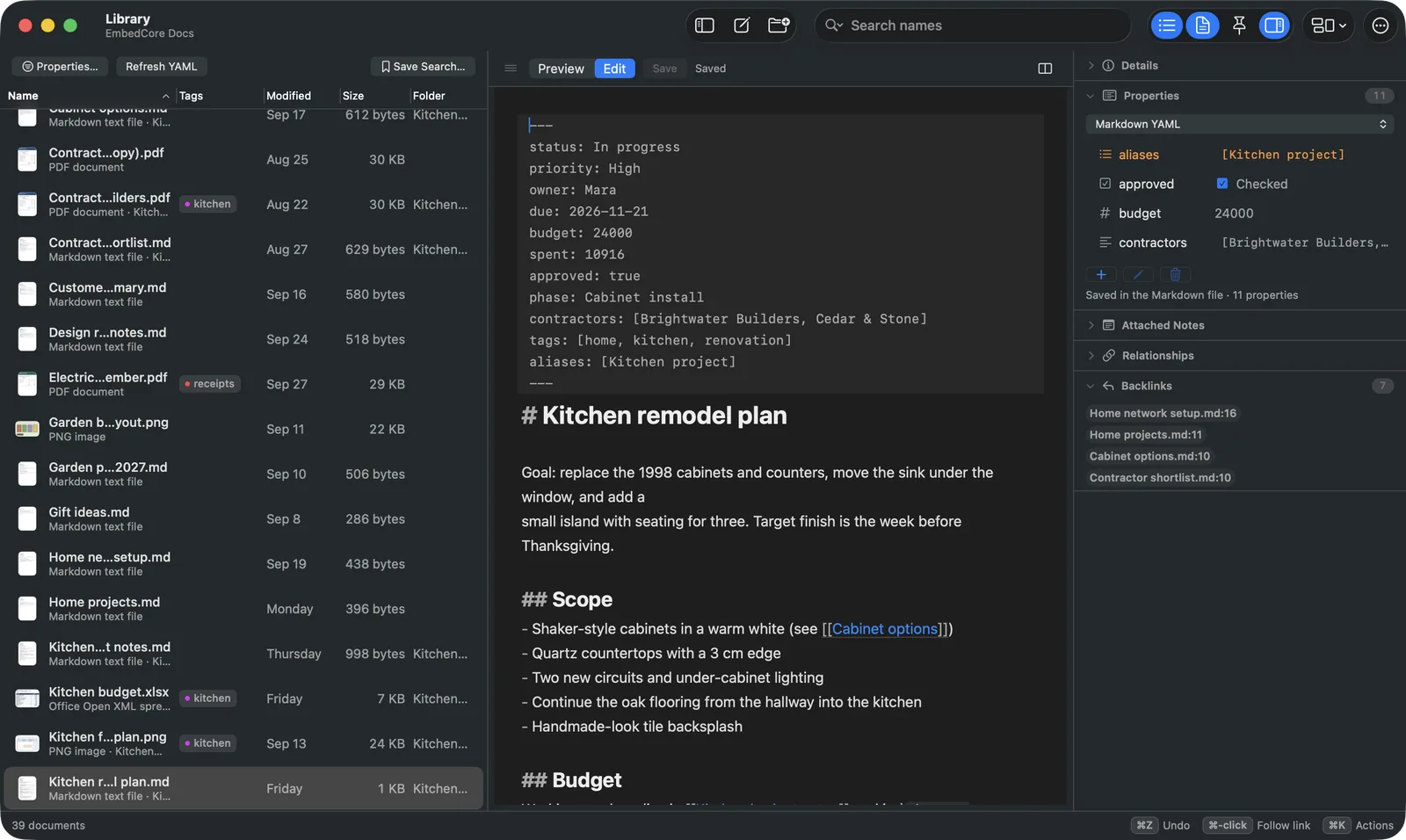Open the layout options dropdown in toolbar
Image resolution: width=1406 pixels, height=840 pixels.
tap(1329, 25)
